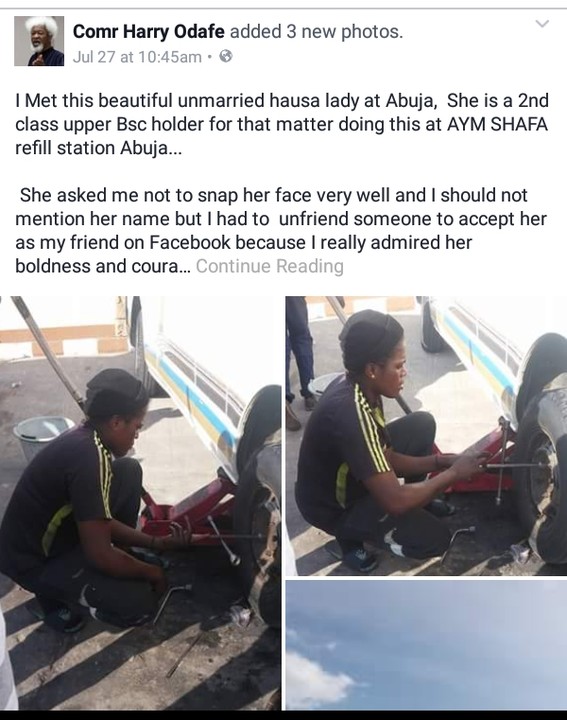Open the Jul 27 at 10:45am timestamp
The height and width of the screenshot is (720, 567).
137,57
